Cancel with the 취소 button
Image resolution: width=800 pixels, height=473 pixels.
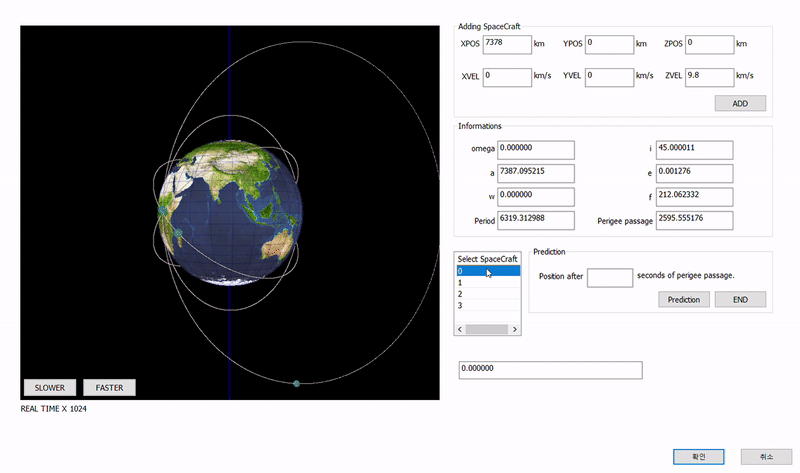coord(766,457)
